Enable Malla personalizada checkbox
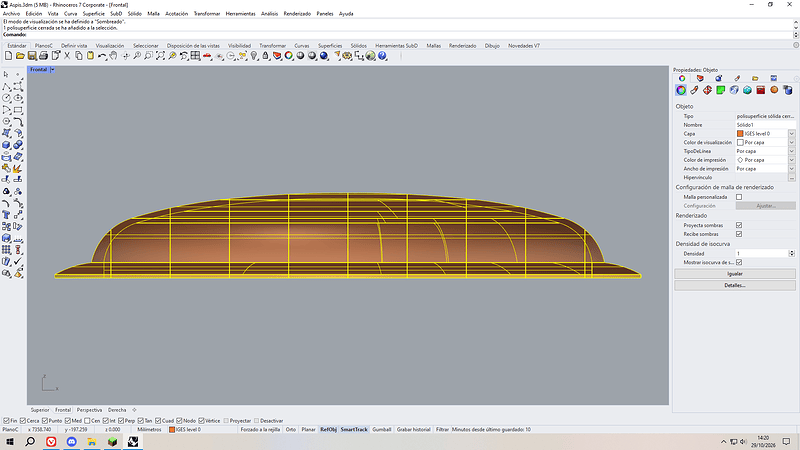Screen dimensions: 800x450 click(739, 197)
